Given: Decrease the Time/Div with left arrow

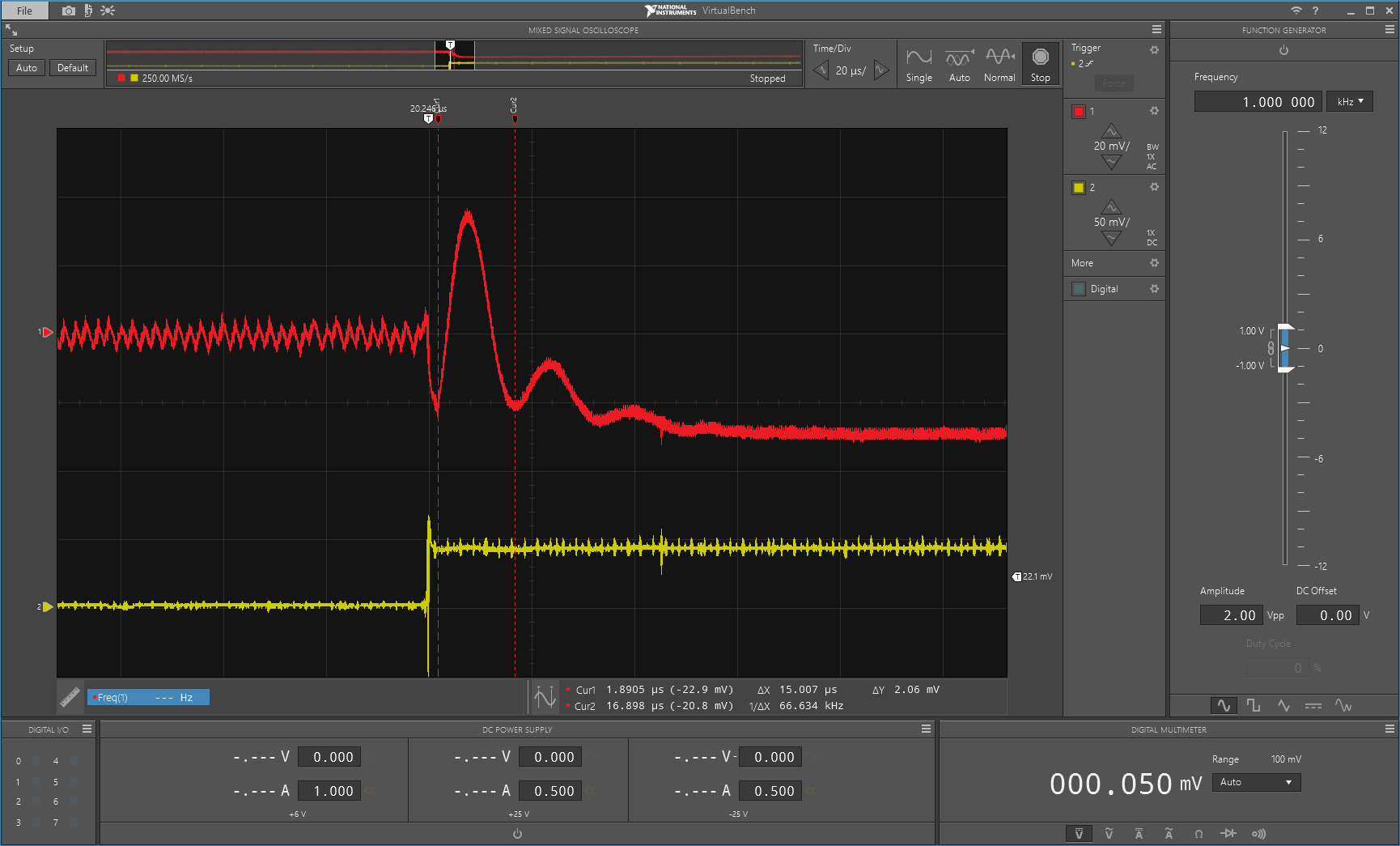Looking at the screenshot, I should (x=821, y=70).
